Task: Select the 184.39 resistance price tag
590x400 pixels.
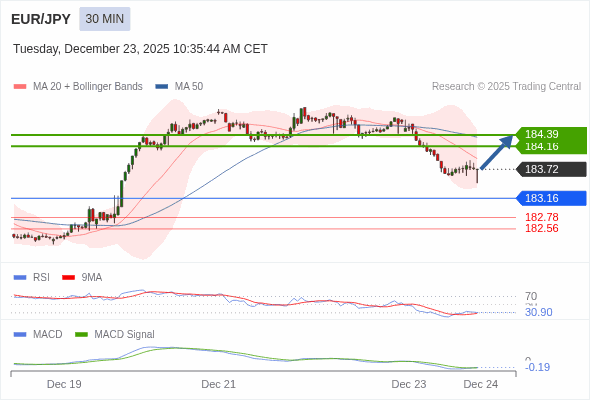Action: pyautogui.click(x=551, y=134)
